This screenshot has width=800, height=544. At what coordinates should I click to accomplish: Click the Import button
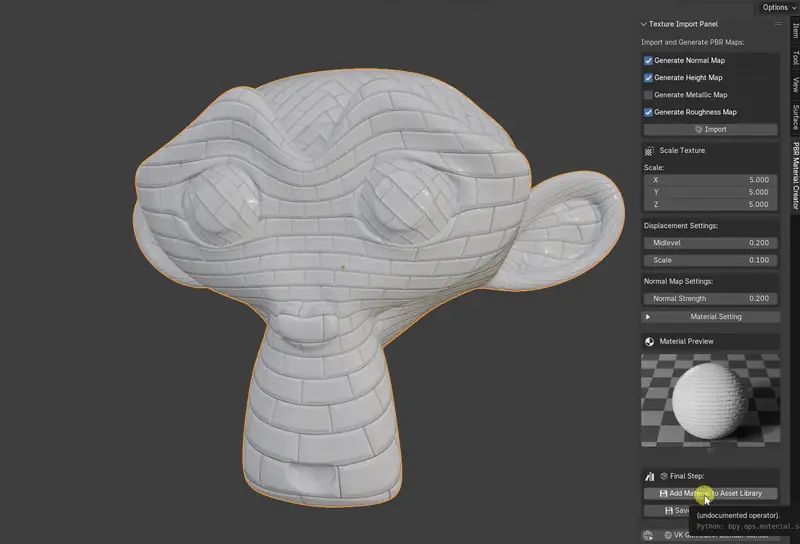pyautogui.click(x=710, y=130)
